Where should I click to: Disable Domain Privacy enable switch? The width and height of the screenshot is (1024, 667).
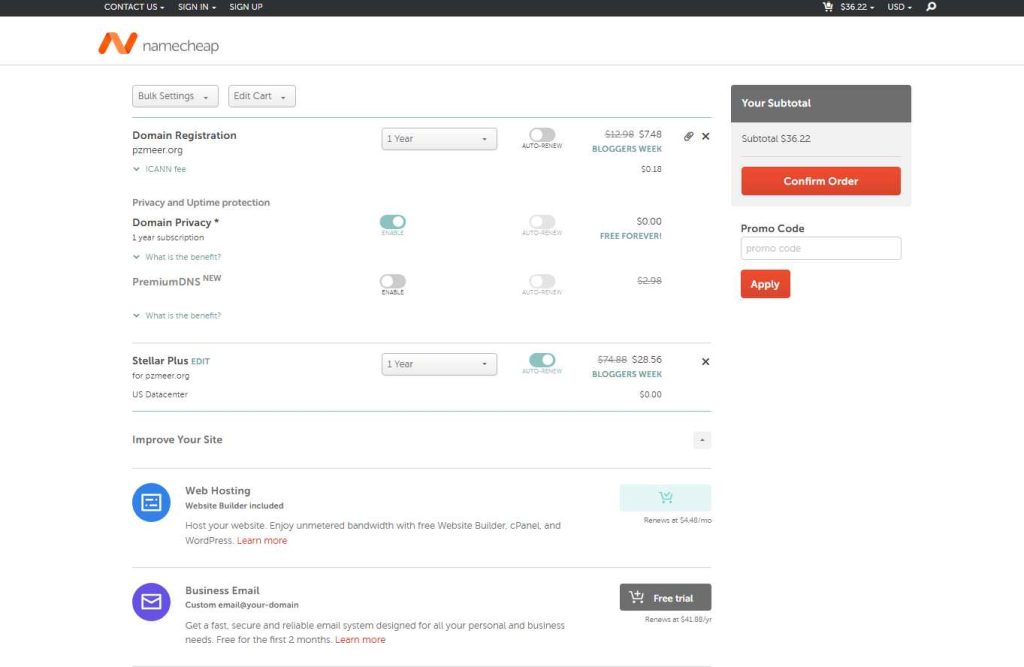(393, 222)
